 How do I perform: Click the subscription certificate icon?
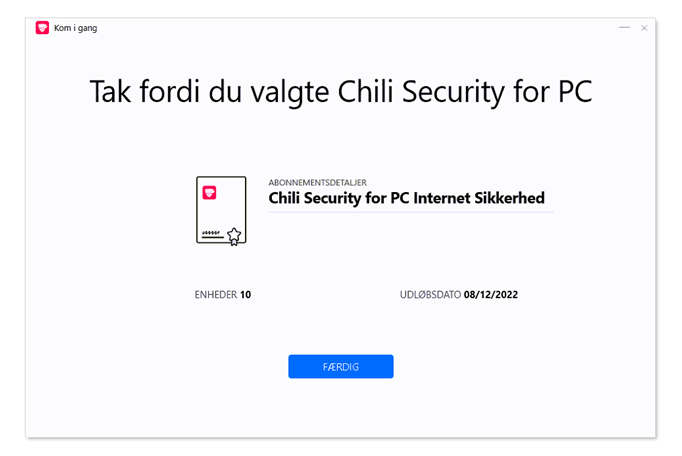tap(221, 211)
